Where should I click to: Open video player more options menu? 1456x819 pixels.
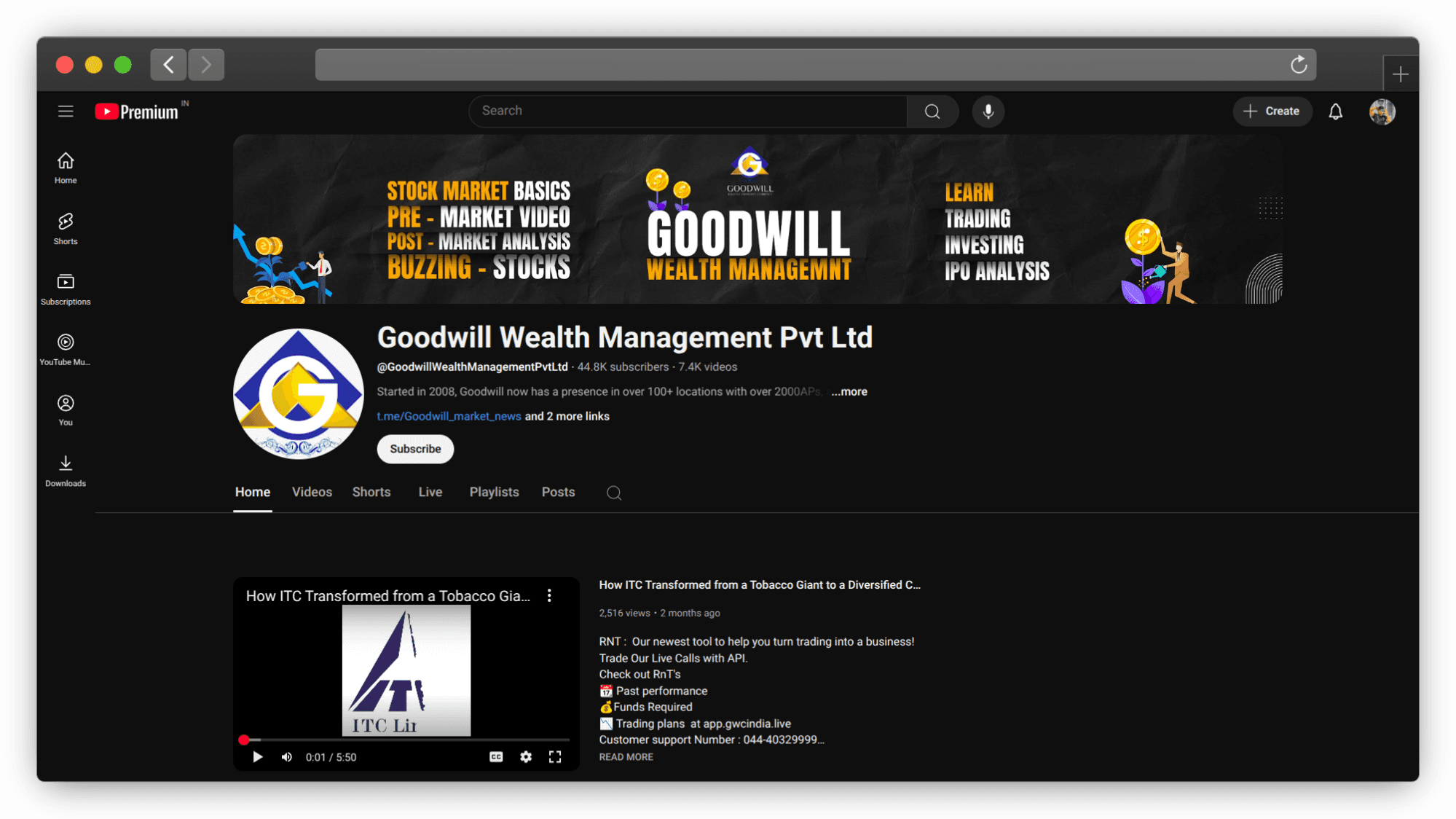click(x=549, y=596)
